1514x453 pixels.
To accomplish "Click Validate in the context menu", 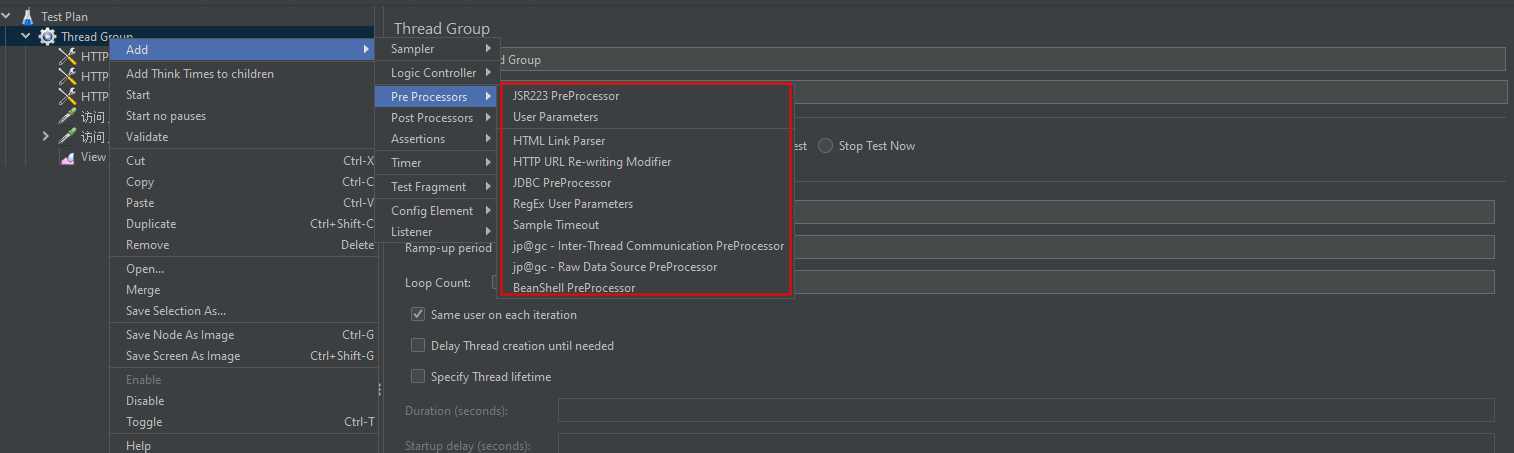I will tap(147, 137).
